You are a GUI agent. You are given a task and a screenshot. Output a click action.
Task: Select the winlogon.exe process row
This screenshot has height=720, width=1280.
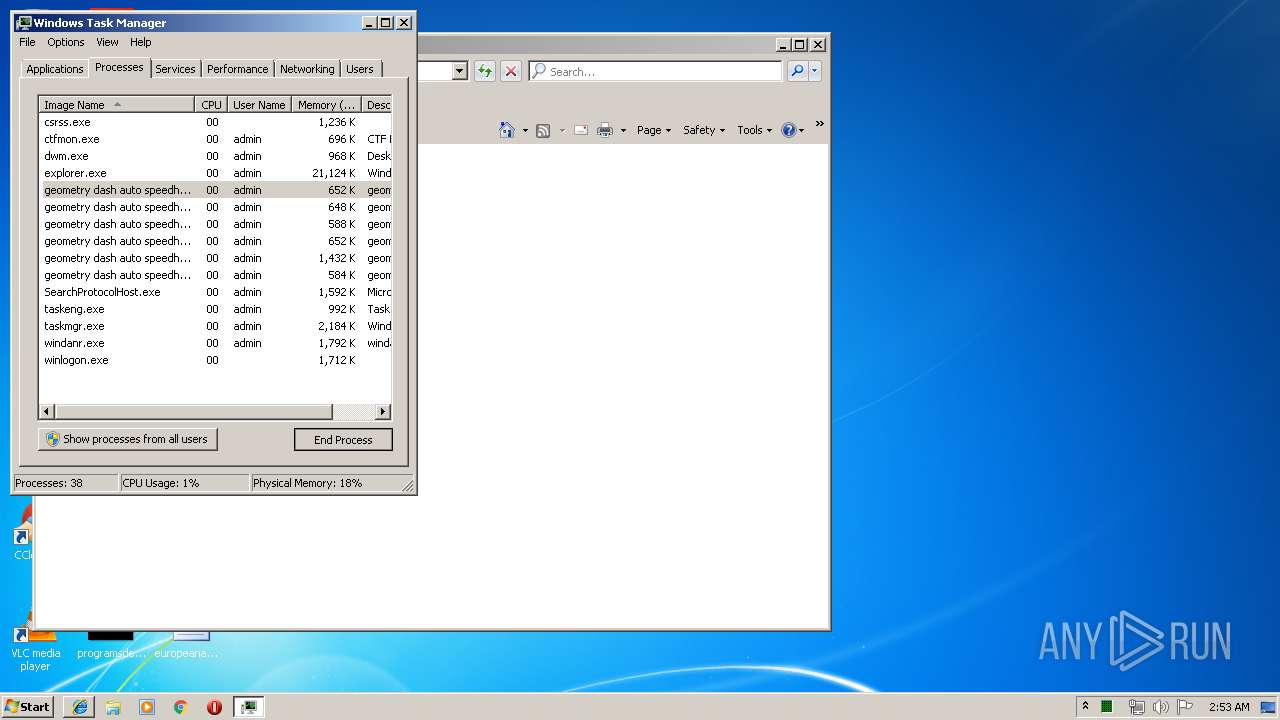click(215, 360)
